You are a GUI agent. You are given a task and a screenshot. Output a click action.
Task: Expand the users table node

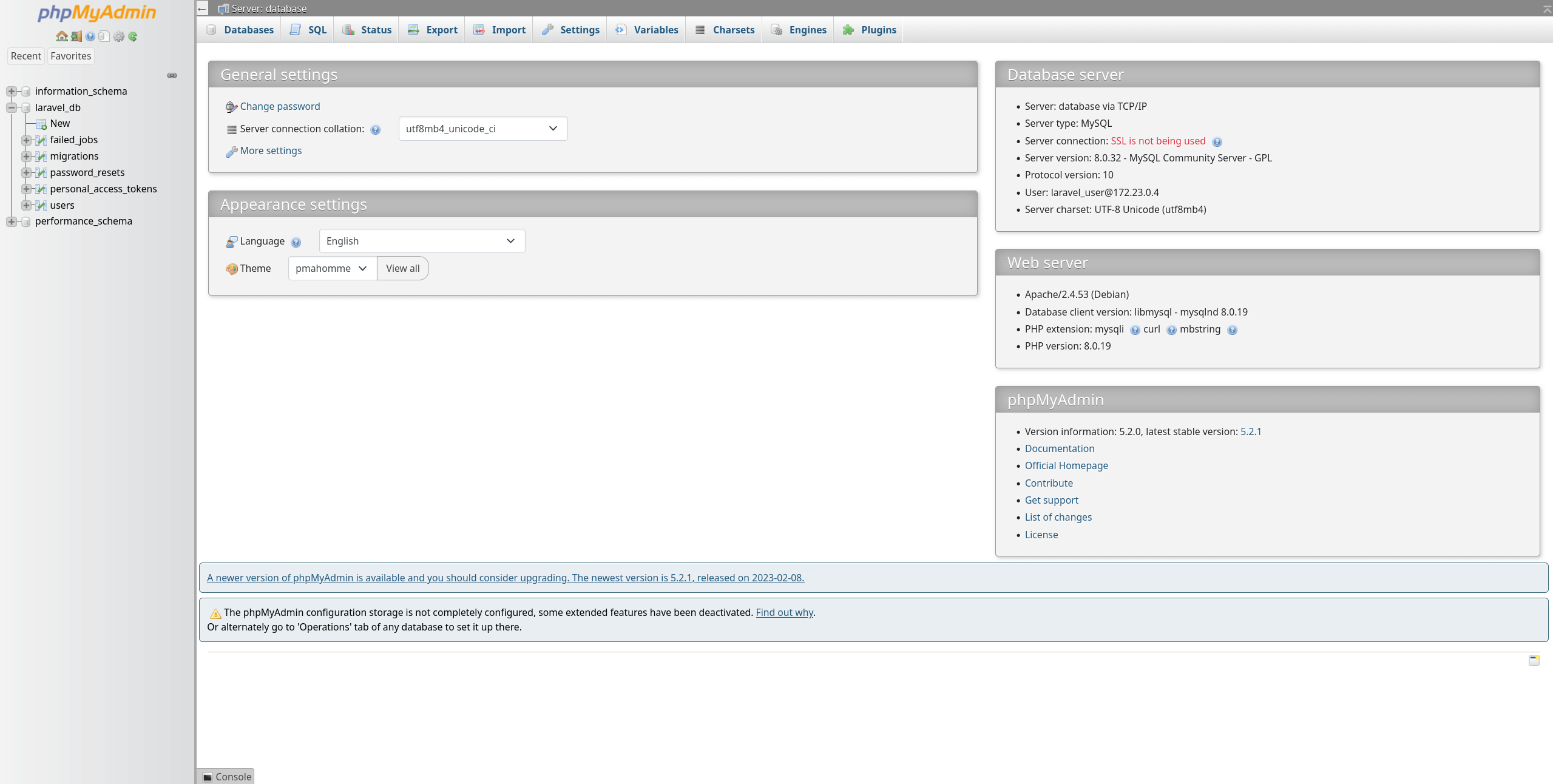click(x=26, y=206)
